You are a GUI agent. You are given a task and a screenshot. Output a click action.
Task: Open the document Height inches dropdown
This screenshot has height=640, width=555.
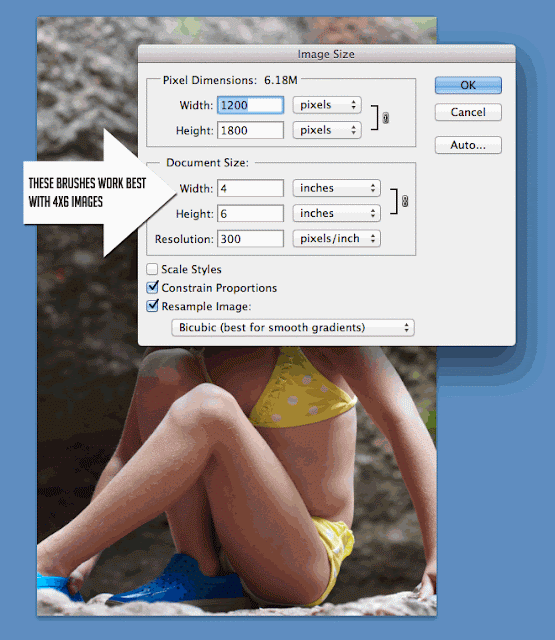coord(337,213)
